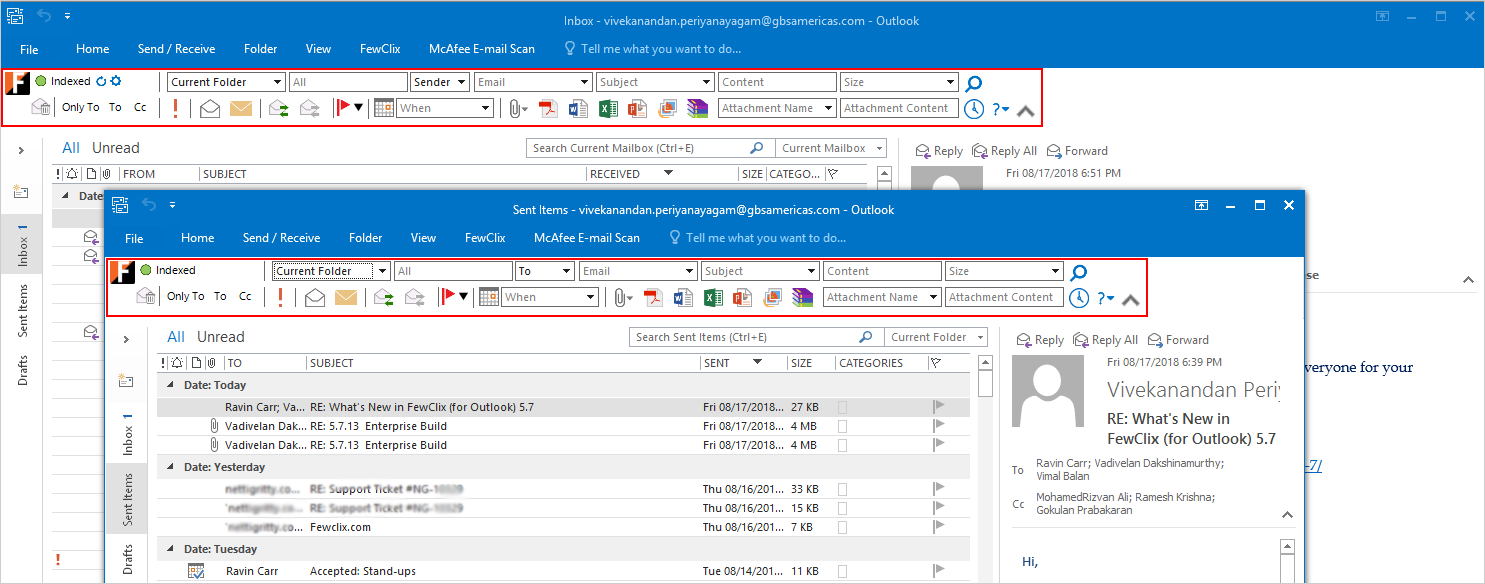Click Reply in Inbox reading pane
The height and width of the screenshot is (584, 1485).
point(939,151)
